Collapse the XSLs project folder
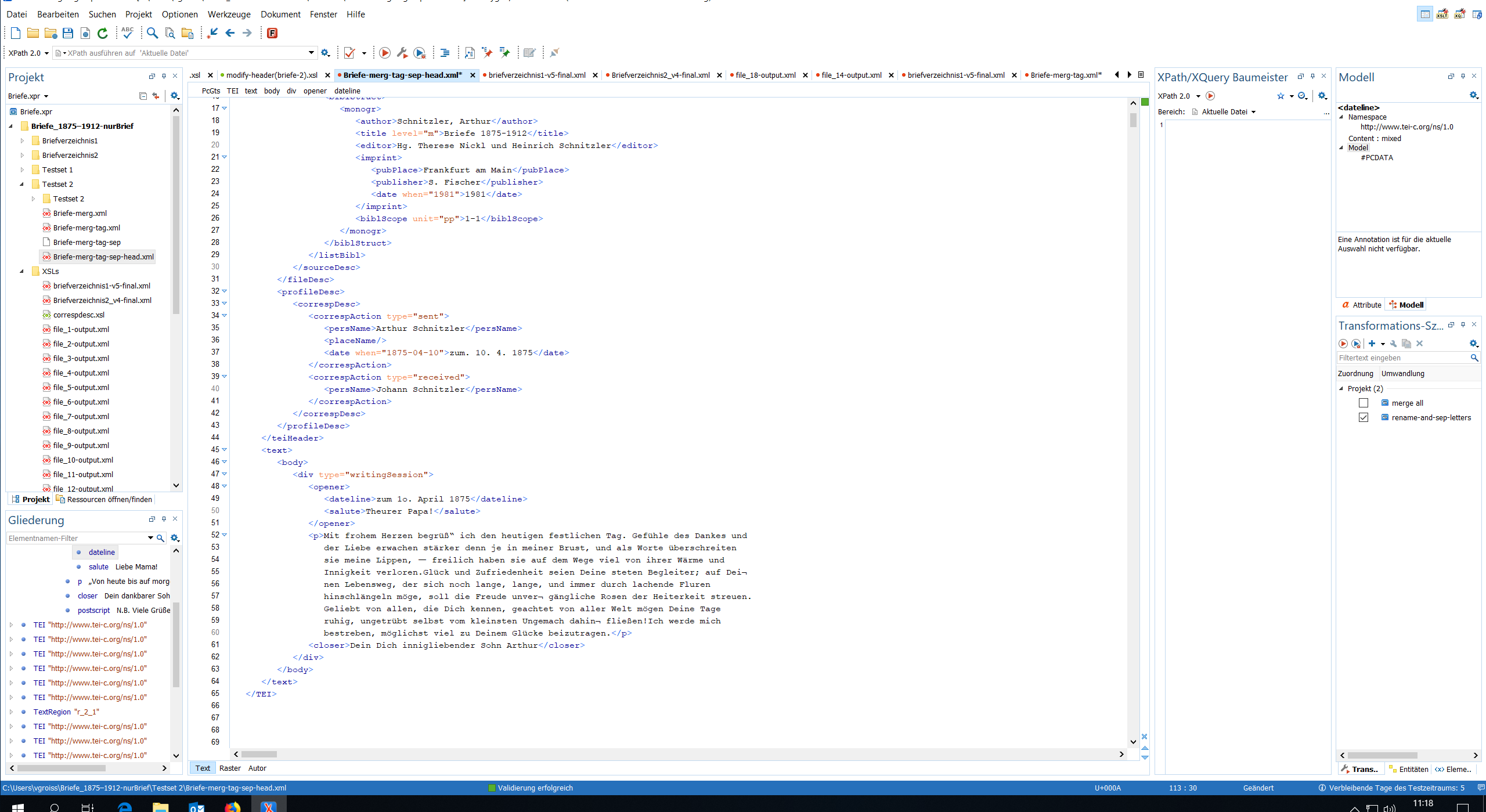 coord(22,271)
